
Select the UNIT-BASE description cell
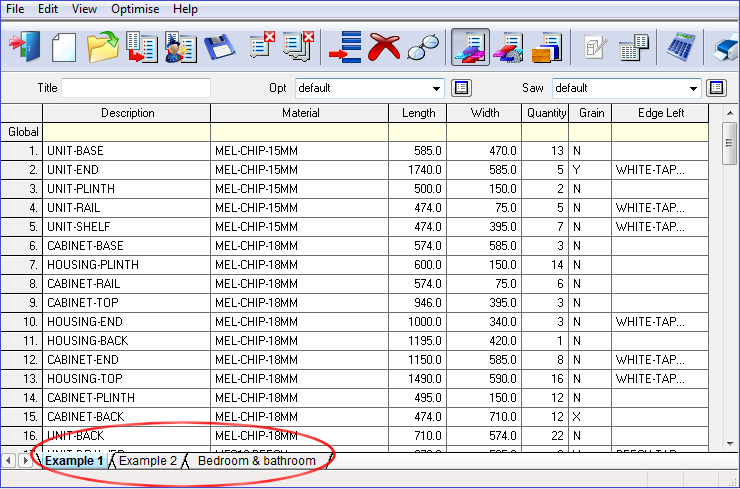tap(127, 151)
